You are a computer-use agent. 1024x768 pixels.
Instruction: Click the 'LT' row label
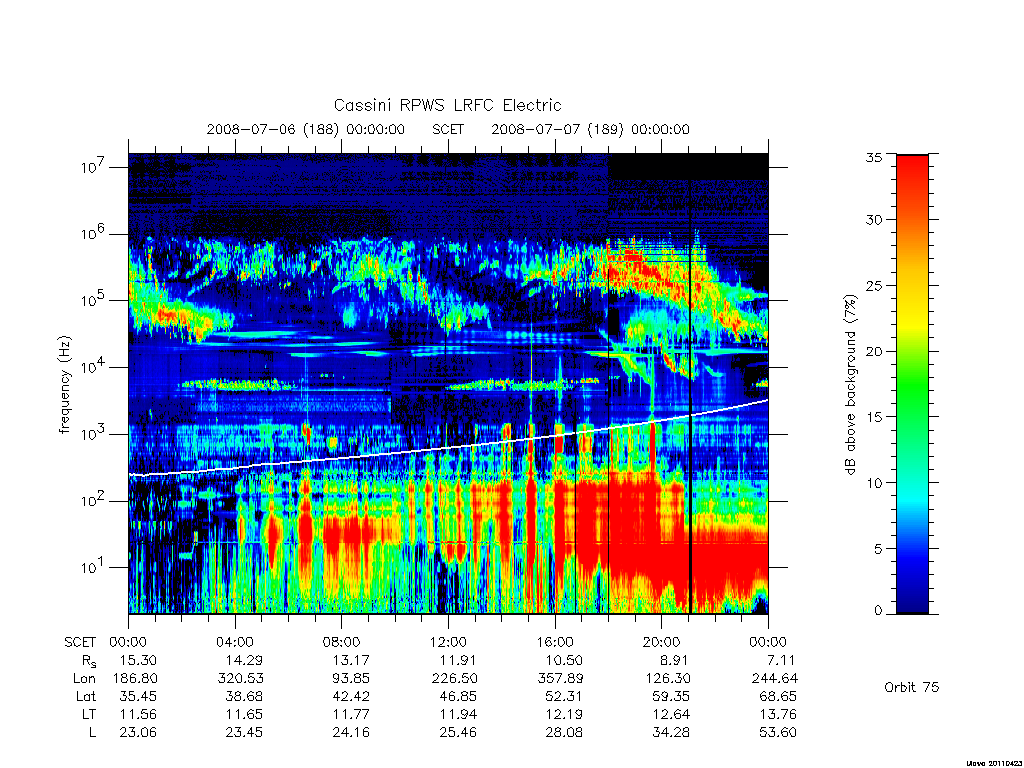click(89, 714)
